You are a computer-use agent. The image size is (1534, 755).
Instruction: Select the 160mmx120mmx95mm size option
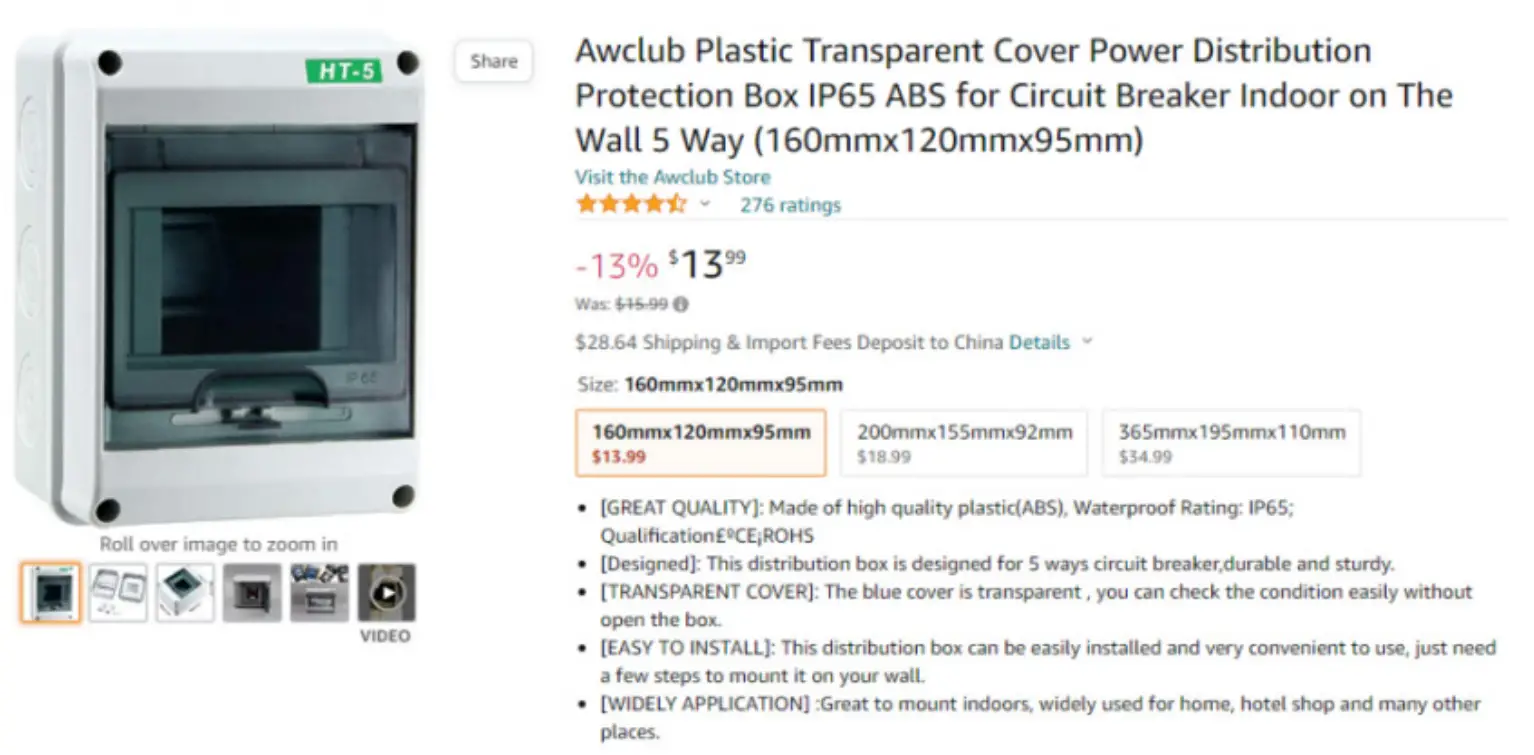(x=701, y=443)
